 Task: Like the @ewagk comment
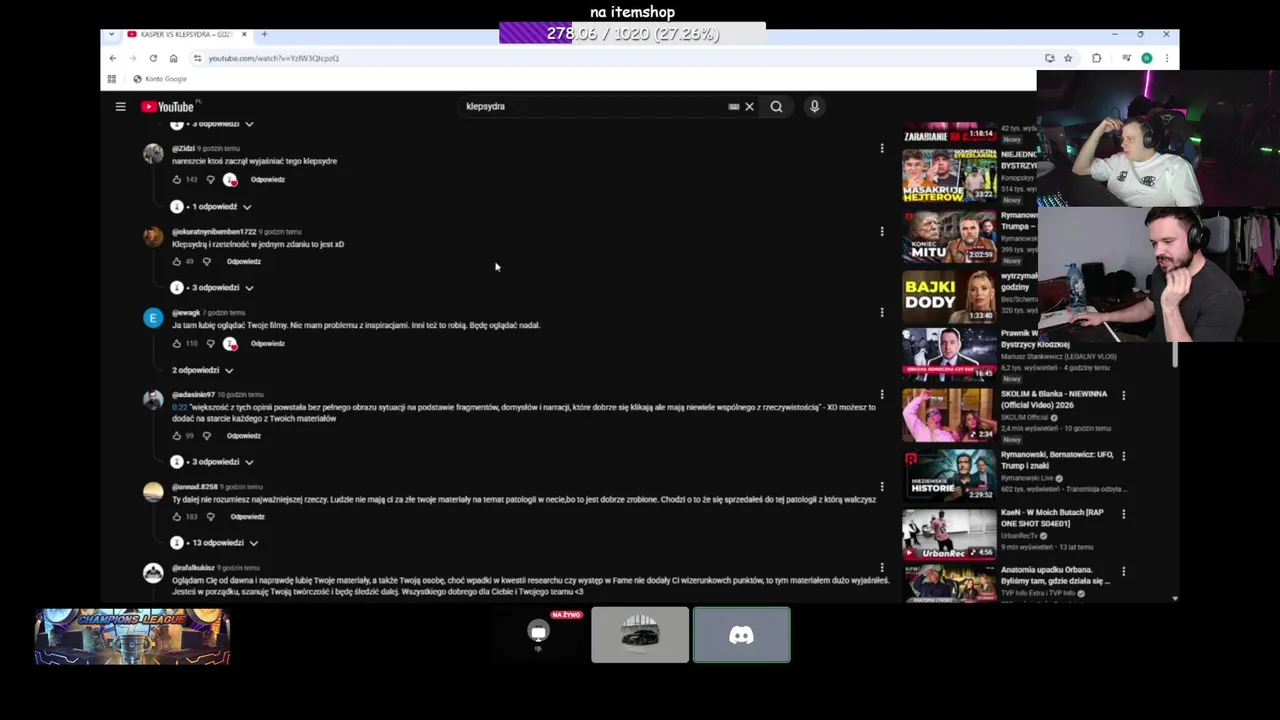(177, 344)
